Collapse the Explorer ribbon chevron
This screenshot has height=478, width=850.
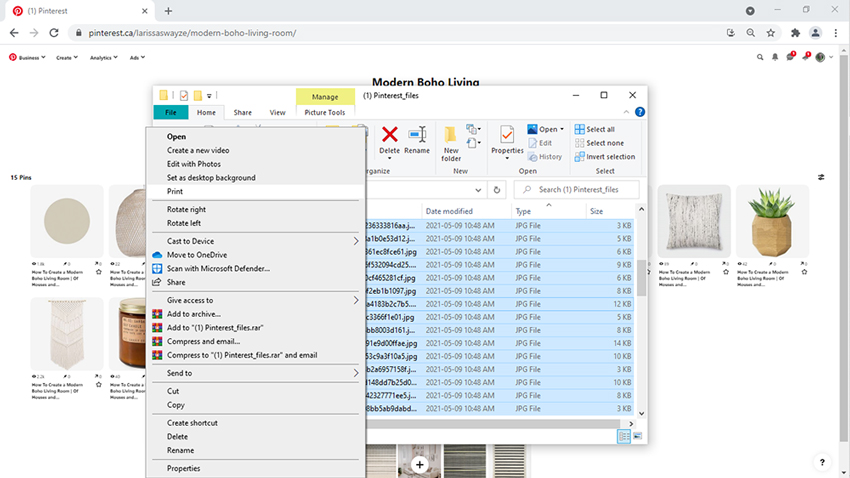pos(626,112)
